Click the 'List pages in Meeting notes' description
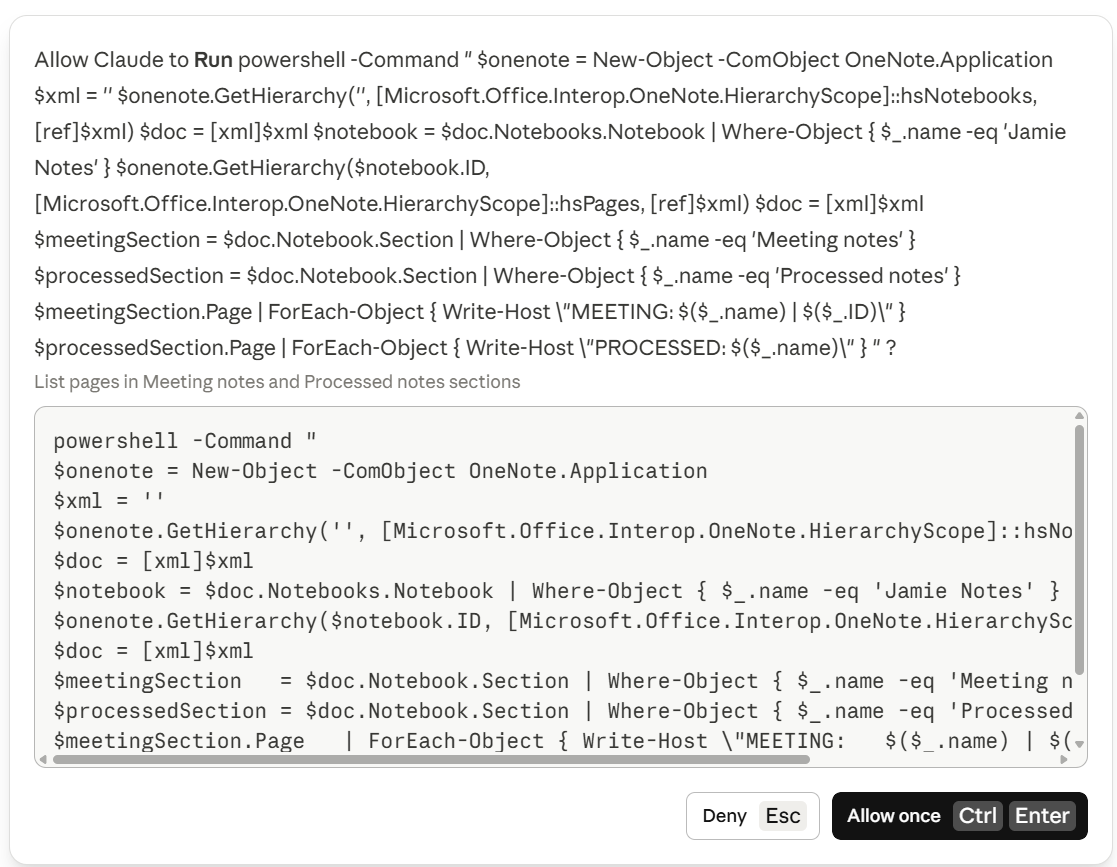 tap(277, 382)
